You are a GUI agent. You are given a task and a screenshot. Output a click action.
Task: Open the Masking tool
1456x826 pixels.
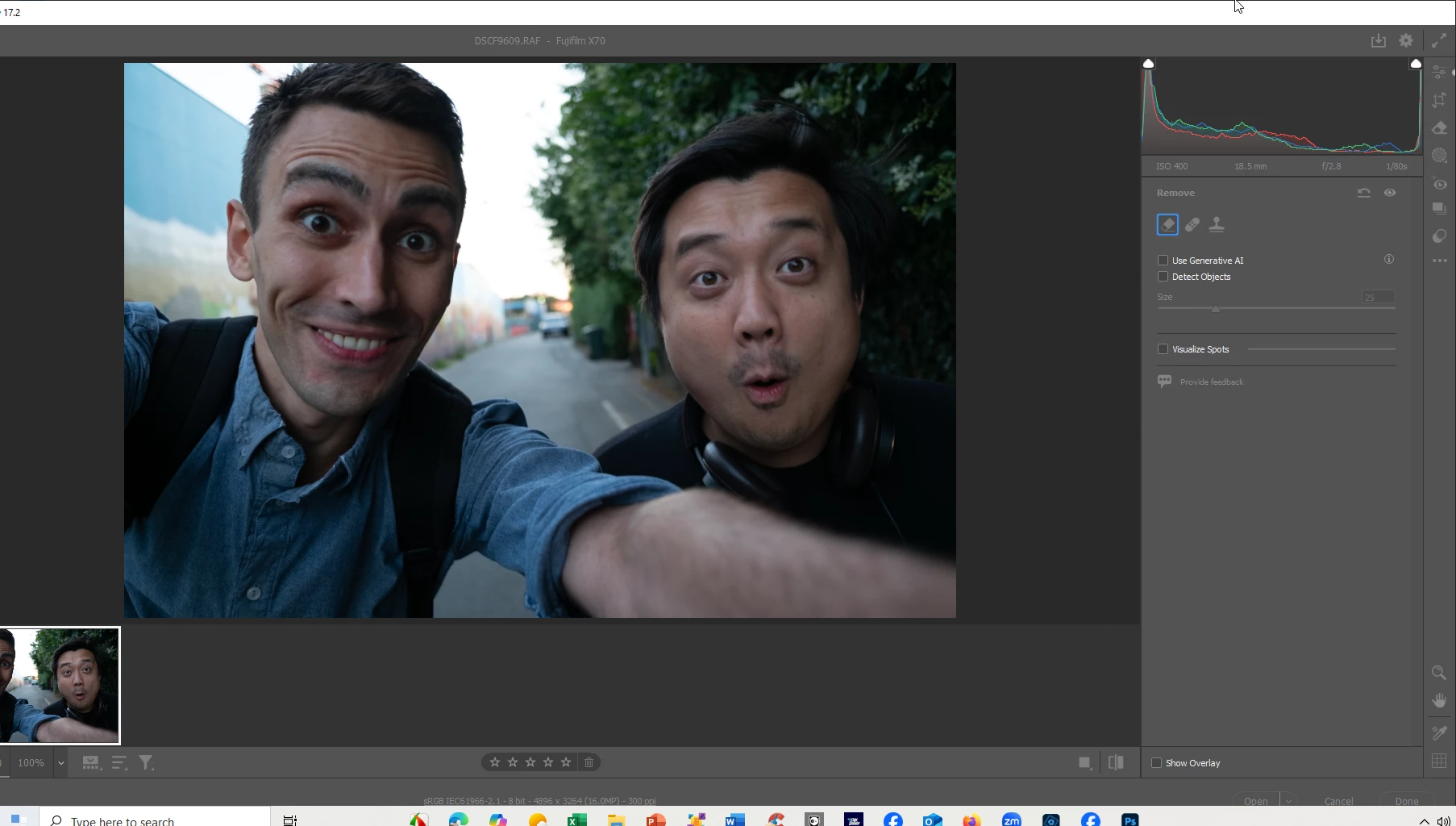coord(1440,155)
